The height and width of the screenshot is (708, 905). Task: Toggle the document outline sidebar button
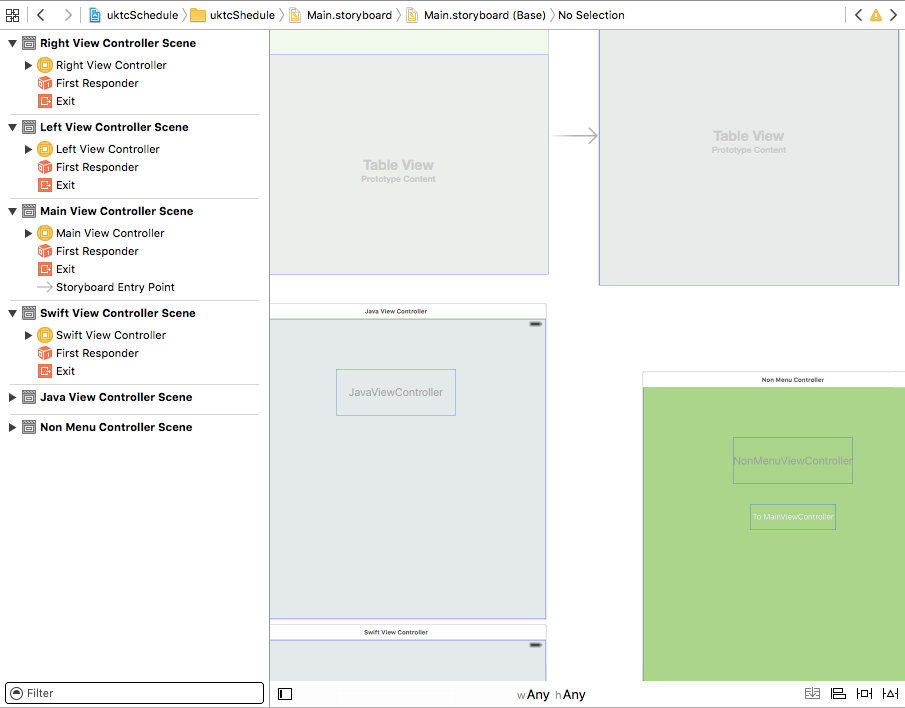click(285, 694)
